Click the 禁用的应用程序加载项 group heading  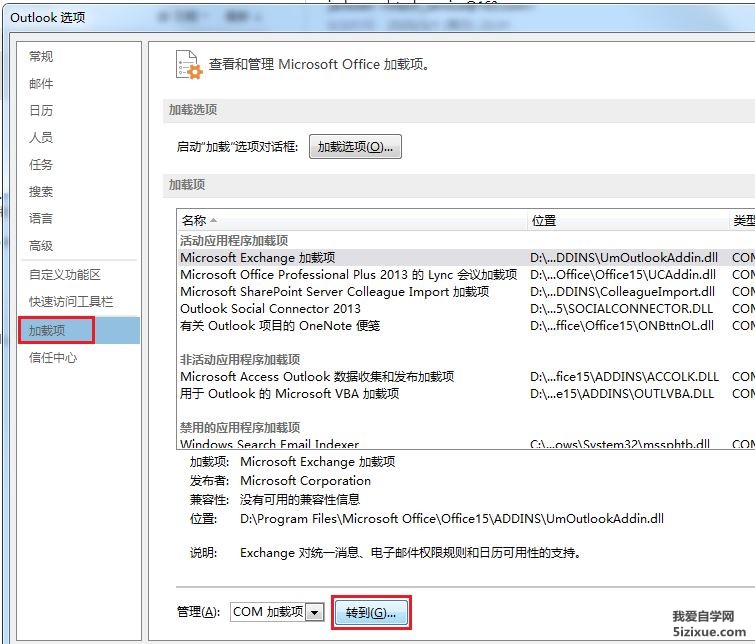point(240,427)
